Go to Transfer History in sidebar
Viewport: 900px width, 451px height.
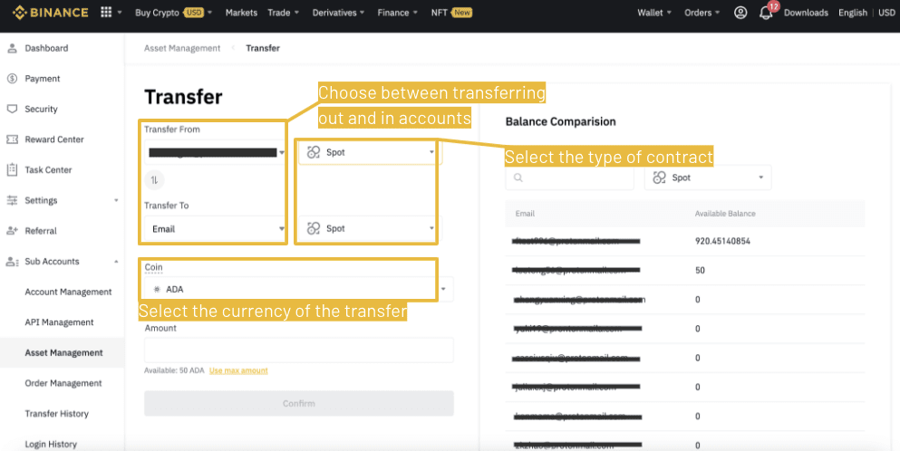(56, 414)
